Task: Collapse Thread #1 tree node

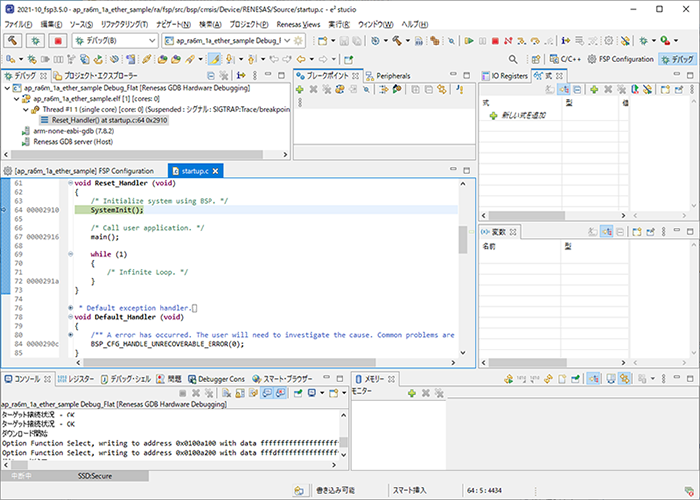Action: click(x=26, y=109)
